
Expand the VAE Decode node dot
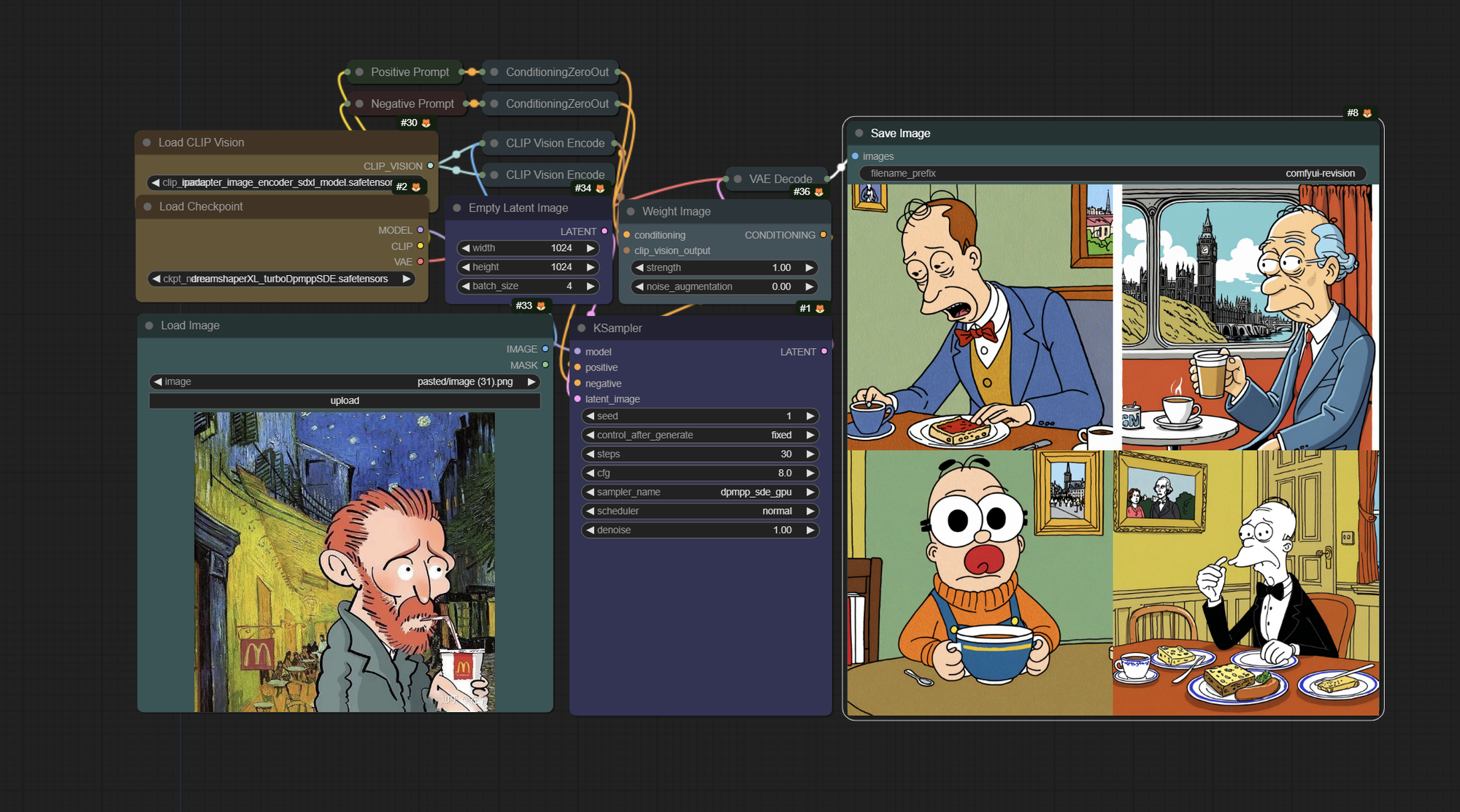coord(738,179)
